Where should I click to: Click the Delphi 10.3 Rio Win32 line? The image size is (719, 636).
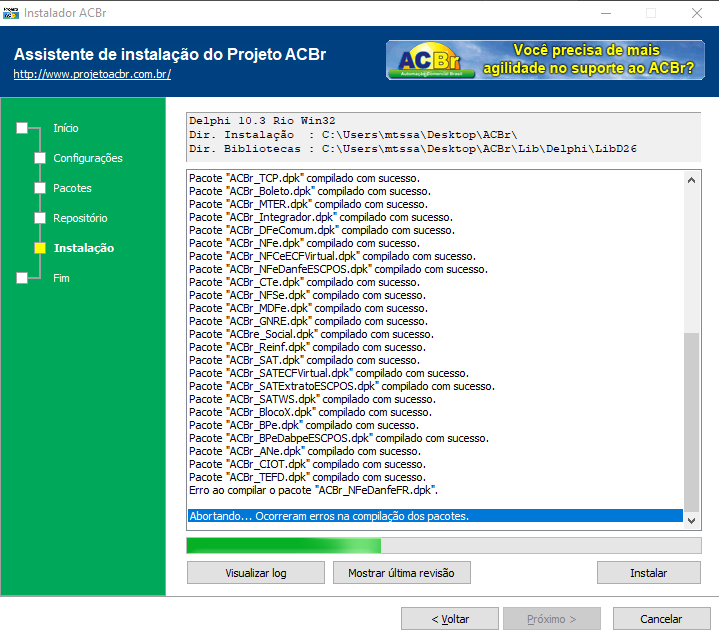[262, 121]
